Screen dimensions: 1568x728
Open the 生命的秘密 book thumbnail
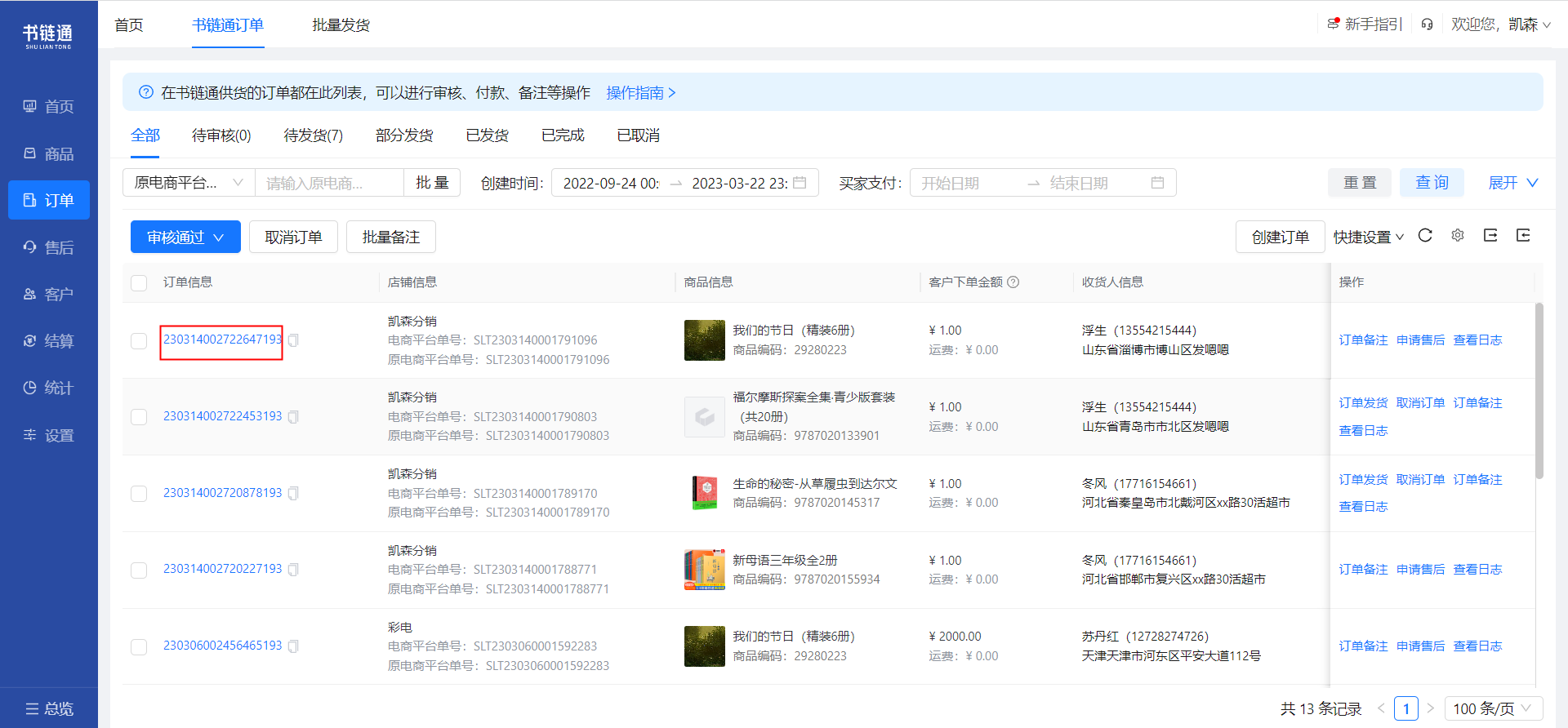705,493
